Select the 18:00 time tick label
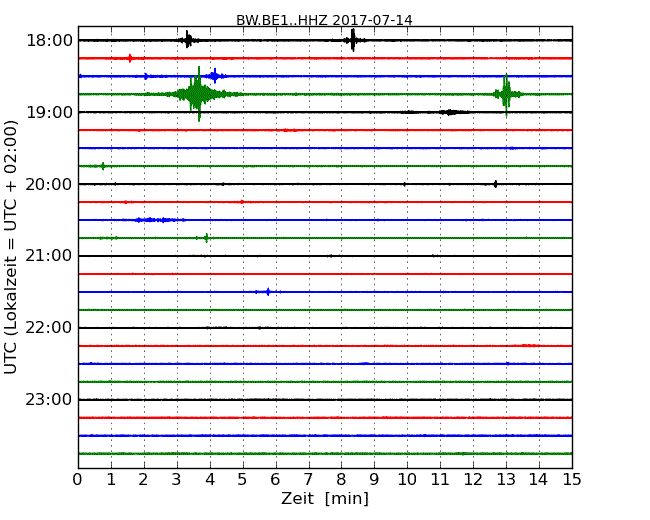This screenshot has height=520, width=650. (49, 41)
